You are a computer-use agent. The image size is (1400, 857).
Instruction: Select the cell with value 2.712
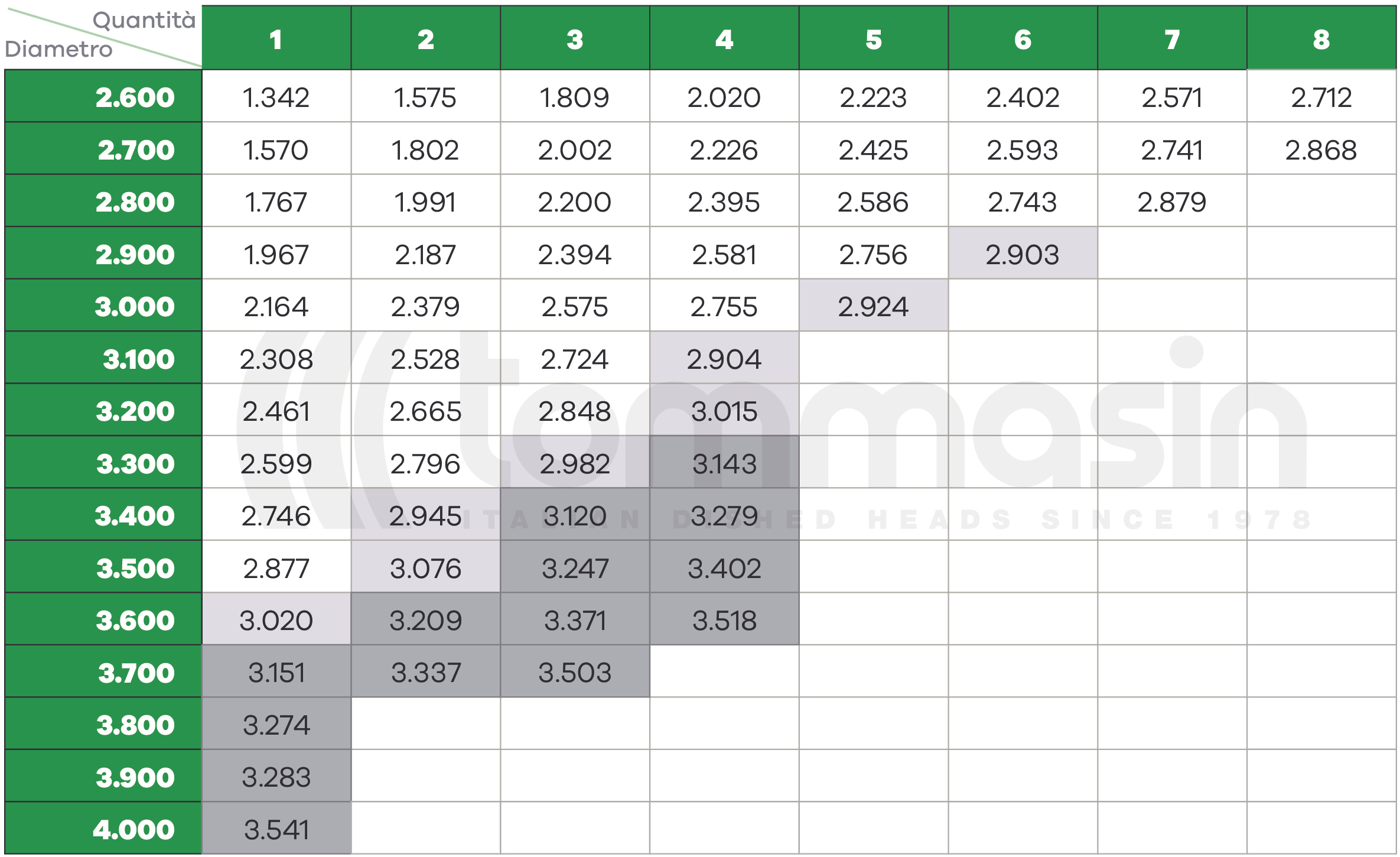point(1321,96)
